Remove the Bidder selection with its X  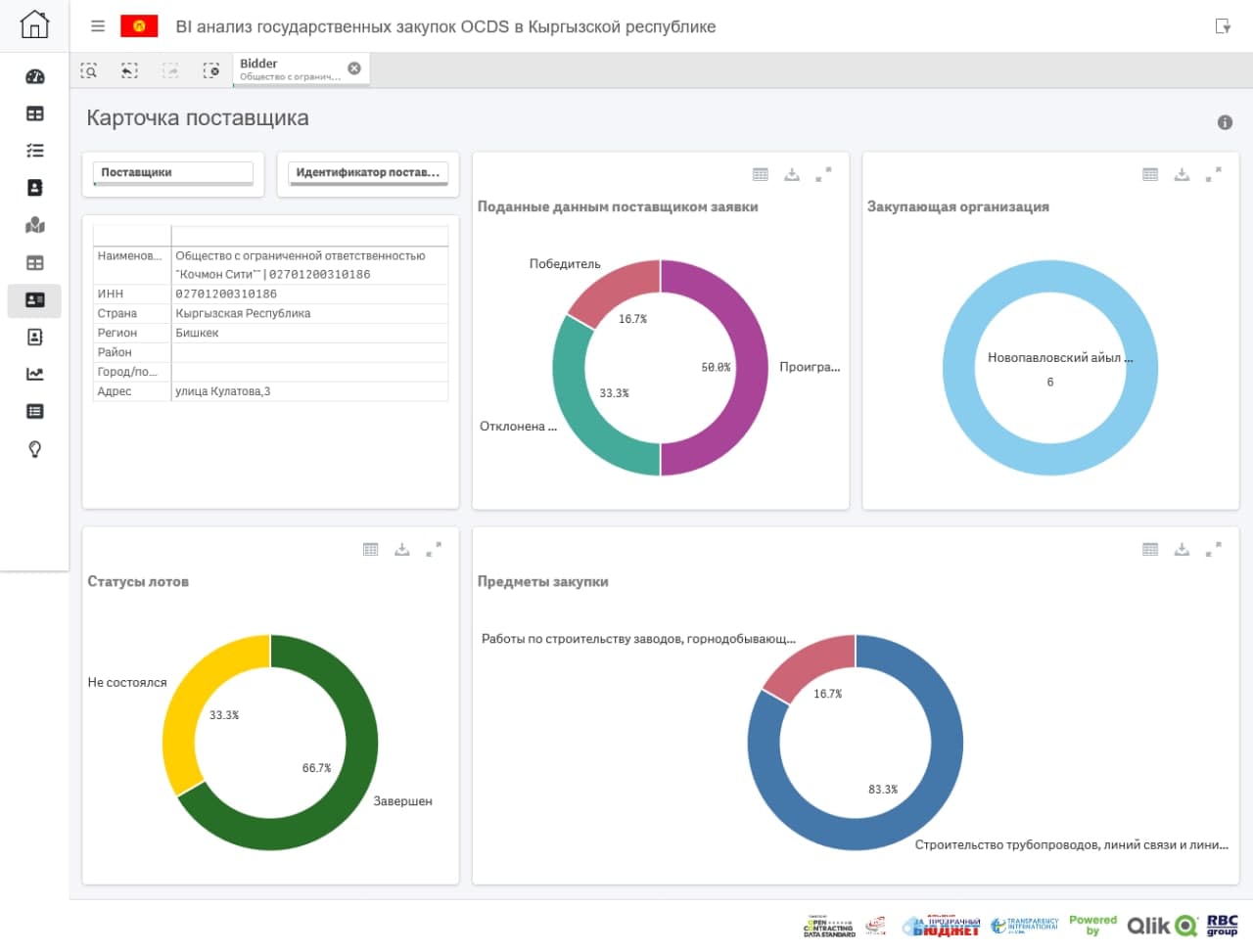pyautogui.click(x=354, y=68)
